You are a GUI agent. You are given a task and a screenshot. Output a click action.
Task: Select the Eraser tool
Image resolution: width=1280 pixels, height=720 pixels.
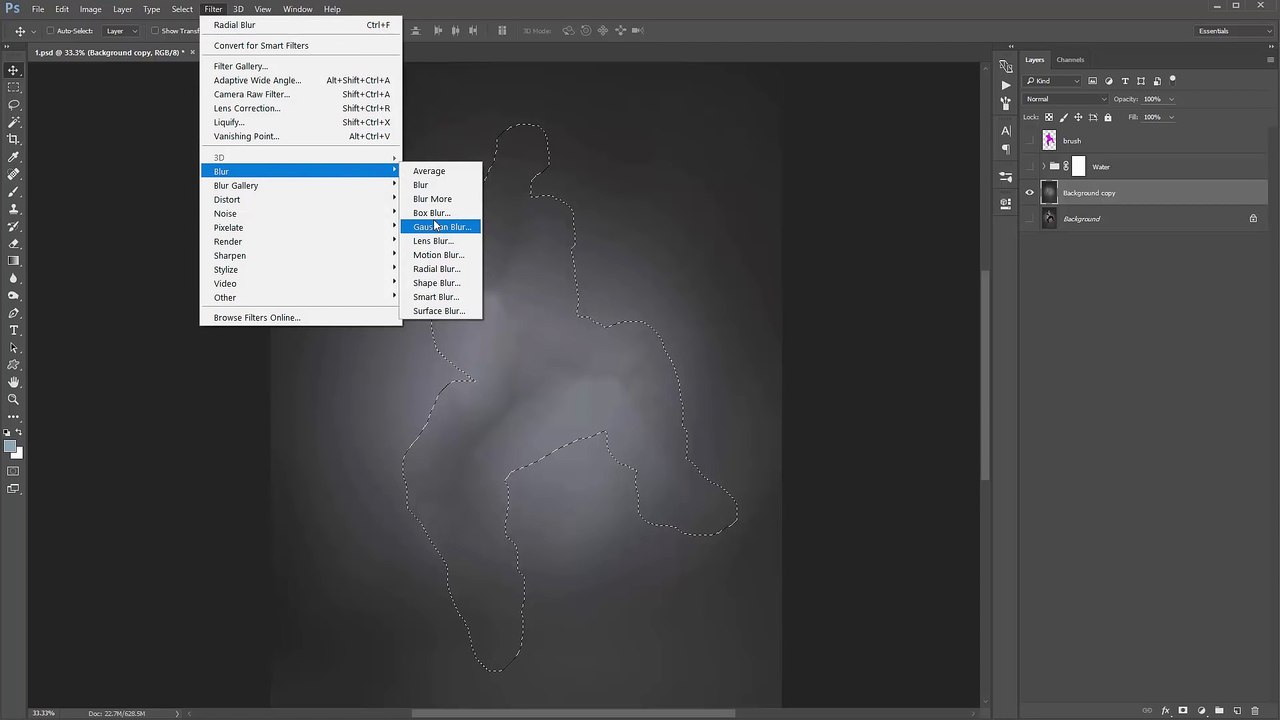pyautogui.click(x=14, y=243)
